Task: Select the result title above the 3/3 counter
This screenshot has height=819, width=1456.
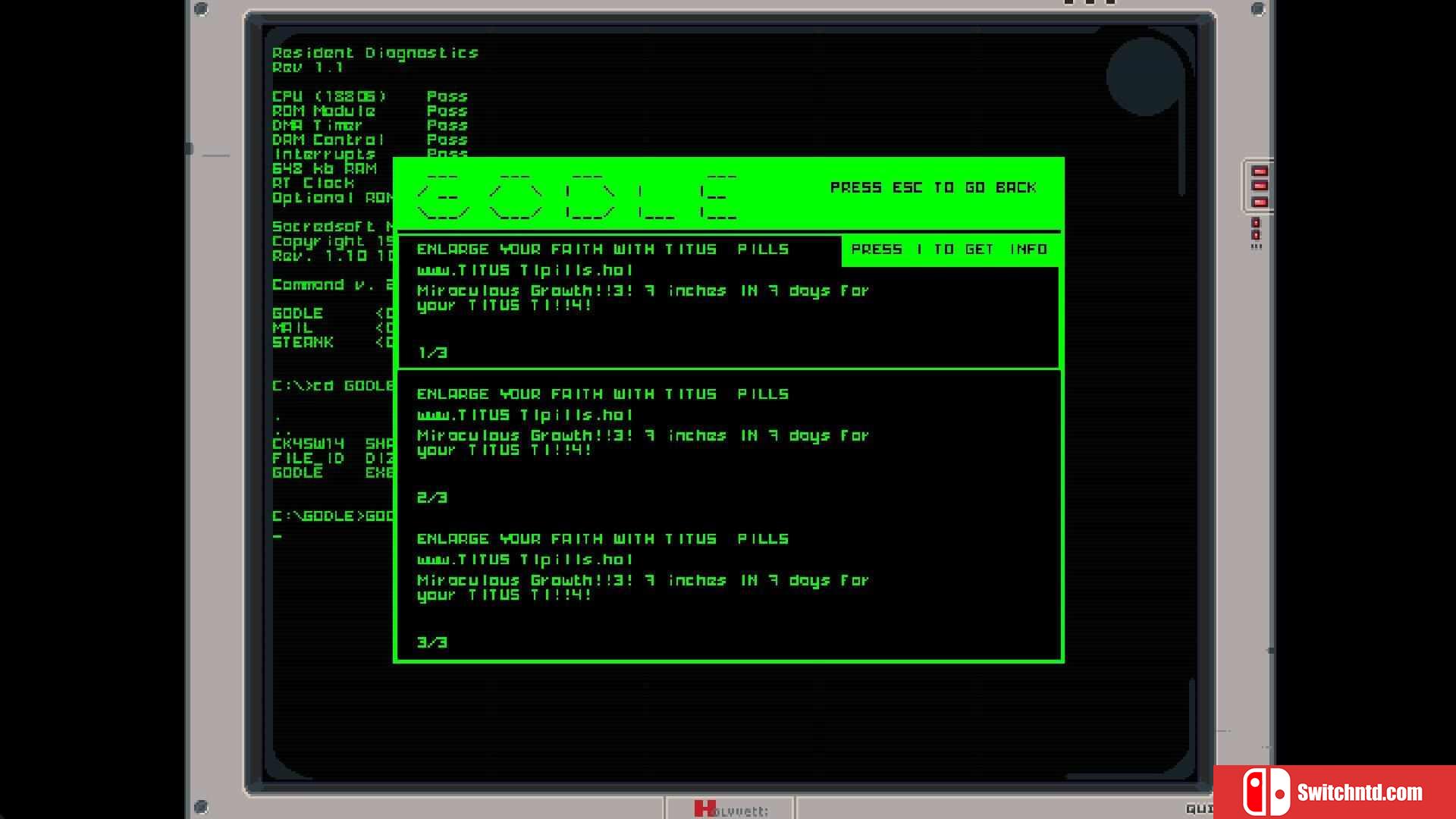Action: point(603,539)
